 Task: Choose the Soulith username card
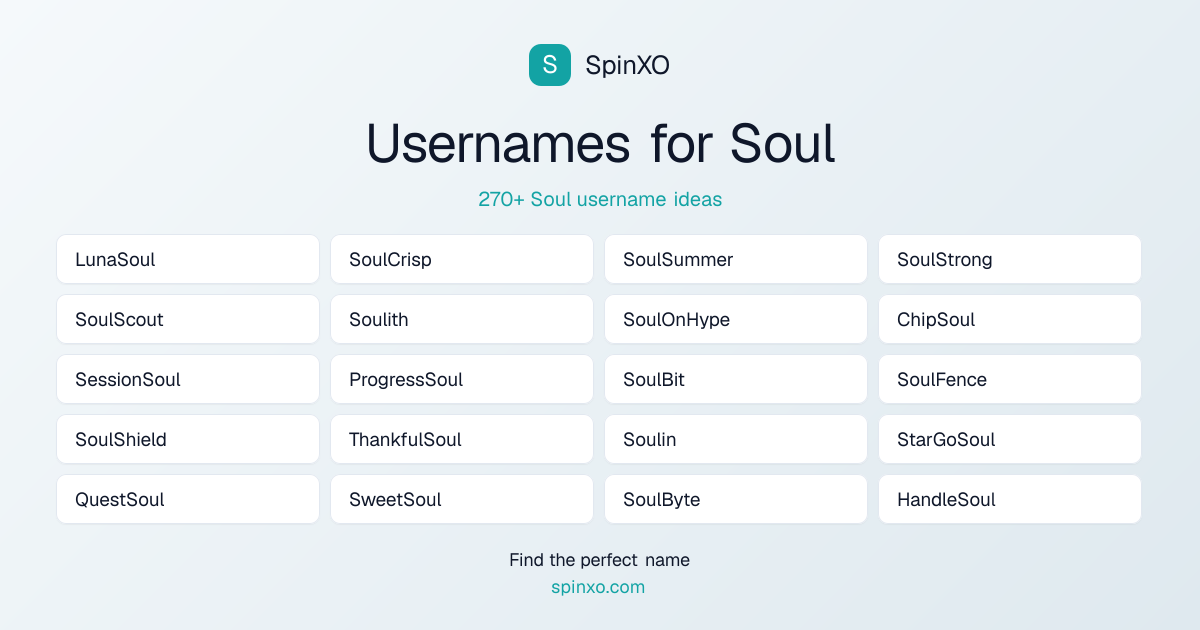coord(462,319)
